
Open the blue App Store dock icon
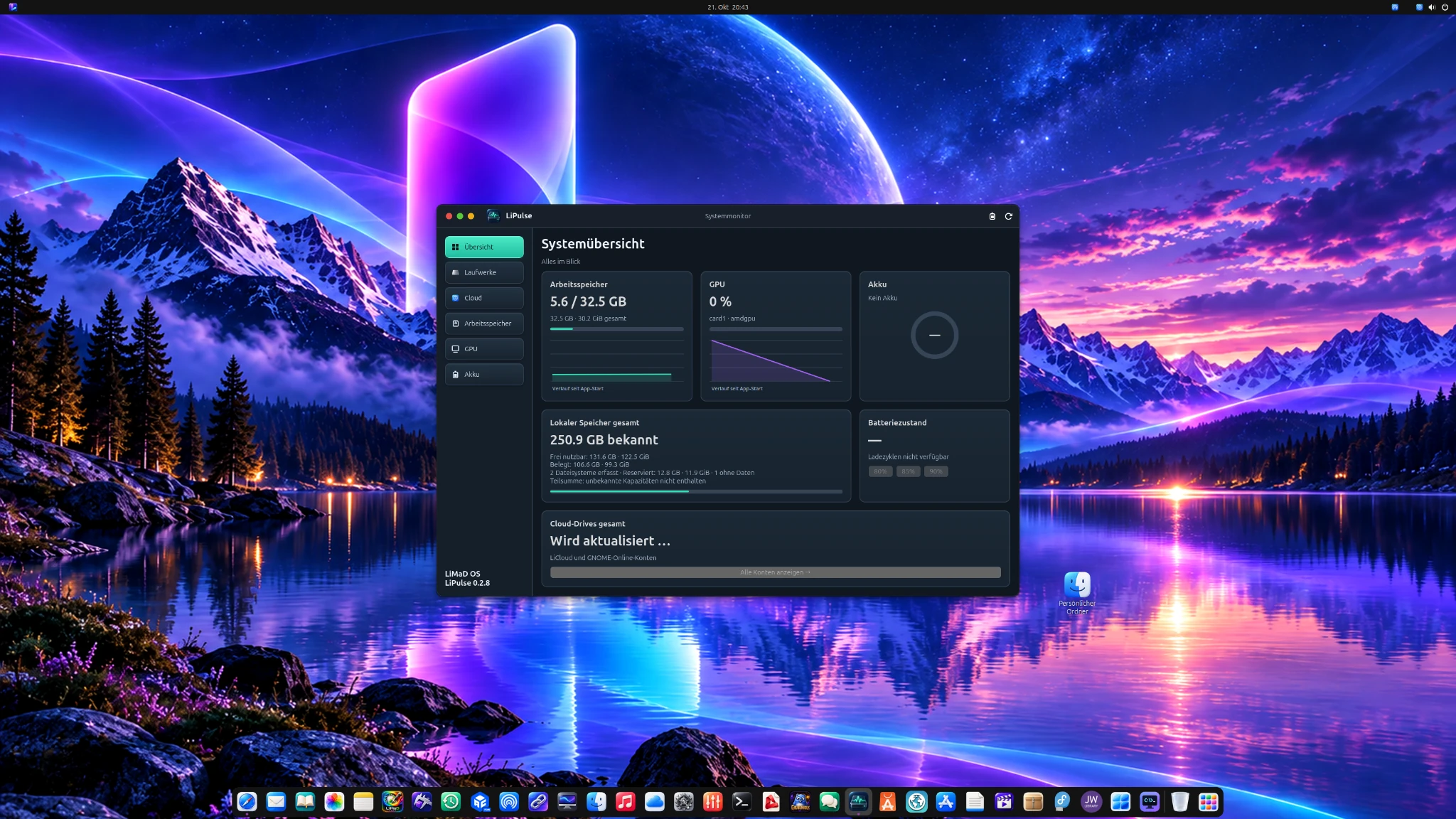tap(946, 802)
